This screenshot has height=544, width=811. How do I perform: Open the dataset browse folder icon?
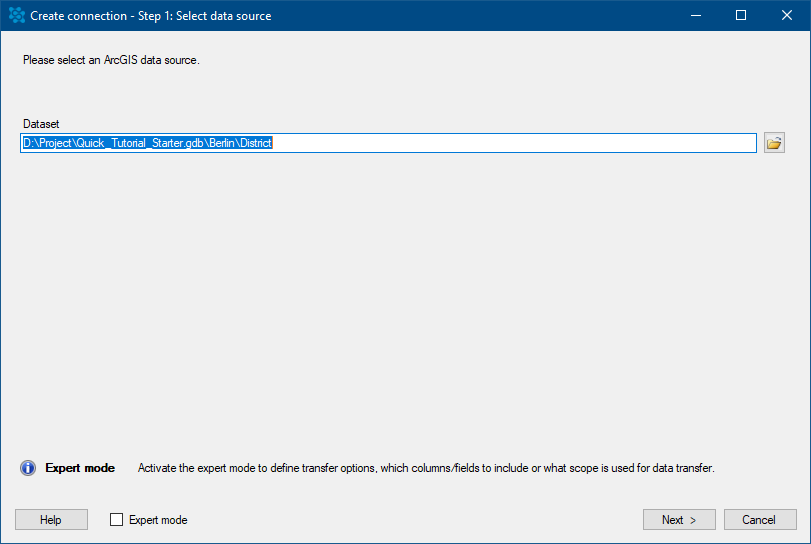click(774, 143)
